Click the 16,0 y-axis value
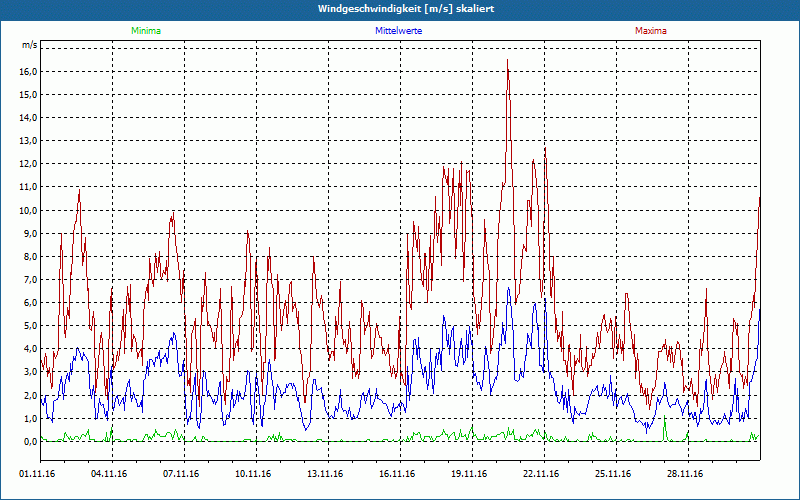The image size is (800, 500). (30, 71)
